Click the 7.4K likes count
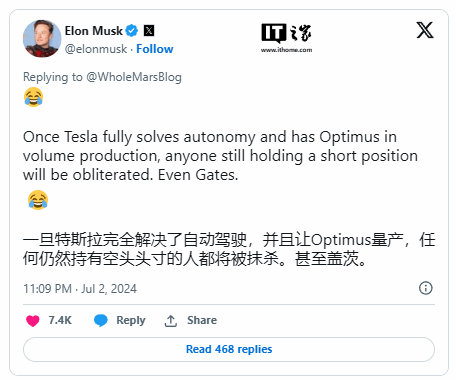Image resolution: width=456 pixels, height=380 pixels. pos(60,320)
